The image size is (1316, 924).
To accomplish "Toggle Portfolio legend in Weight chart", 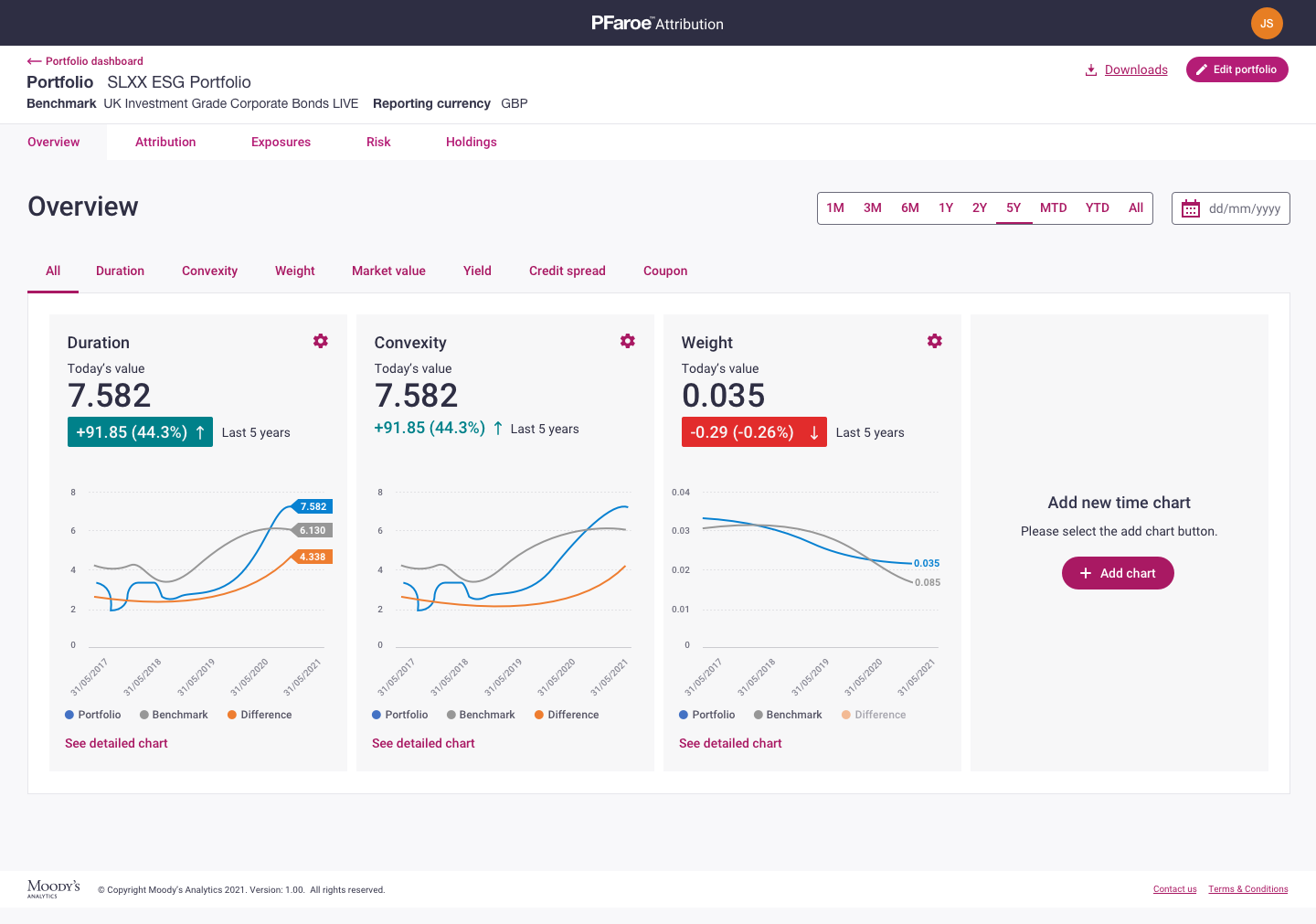I will tap(707, 715).
